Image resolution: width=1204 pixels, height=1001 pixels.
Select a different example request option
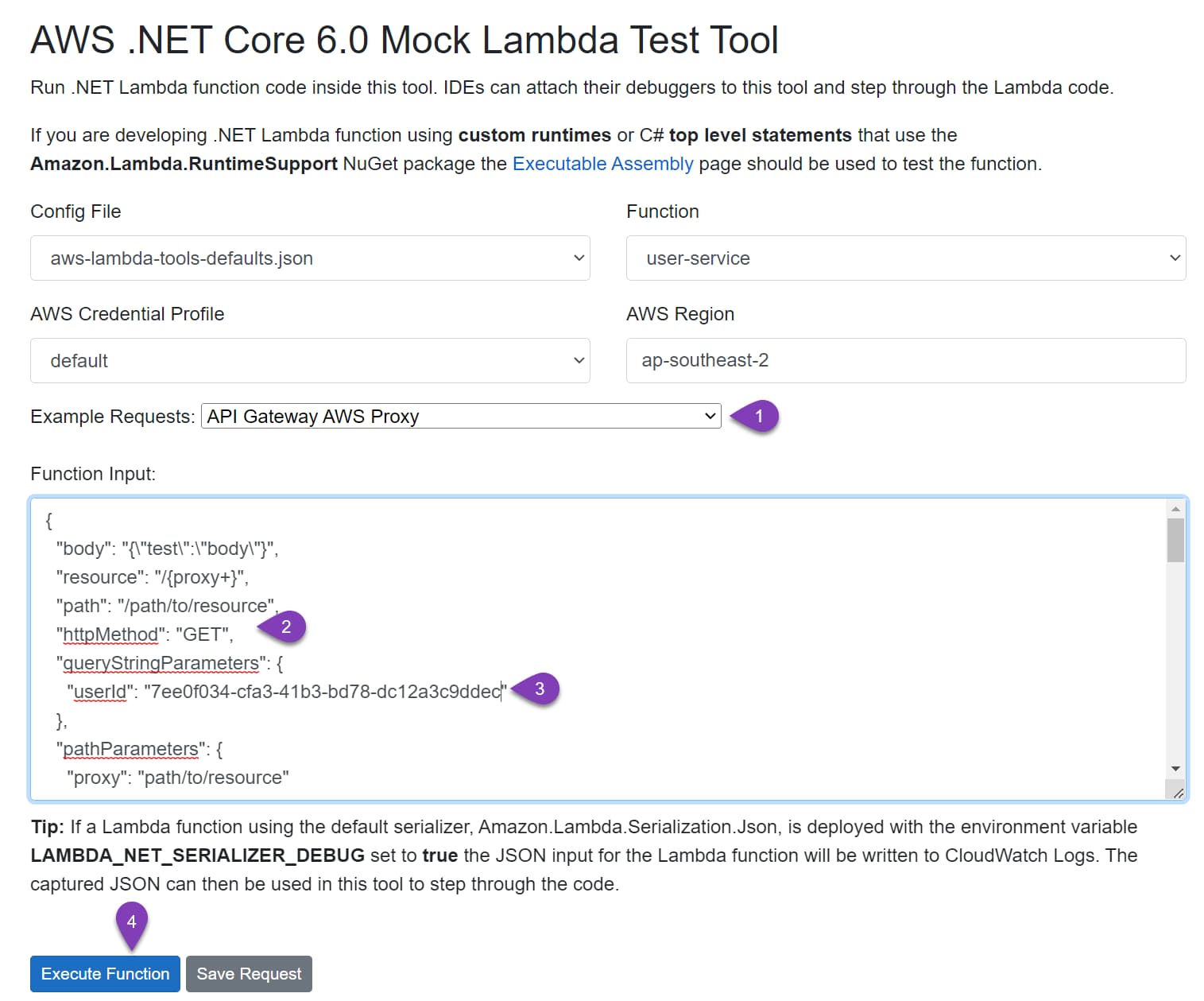(x=461, y=415)
